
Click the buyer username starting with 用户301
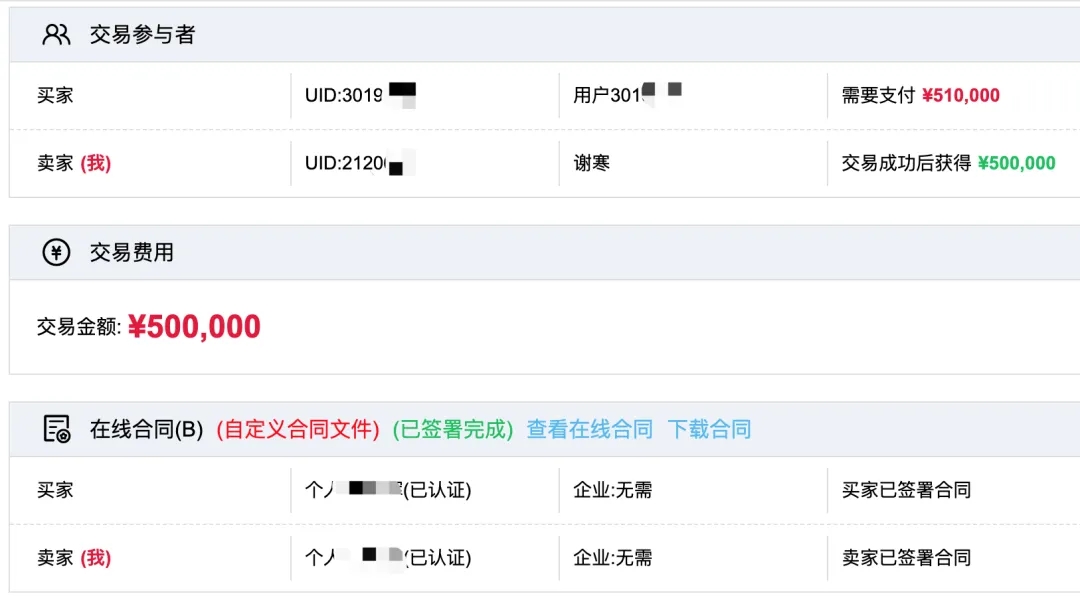(x=627, y=96)
